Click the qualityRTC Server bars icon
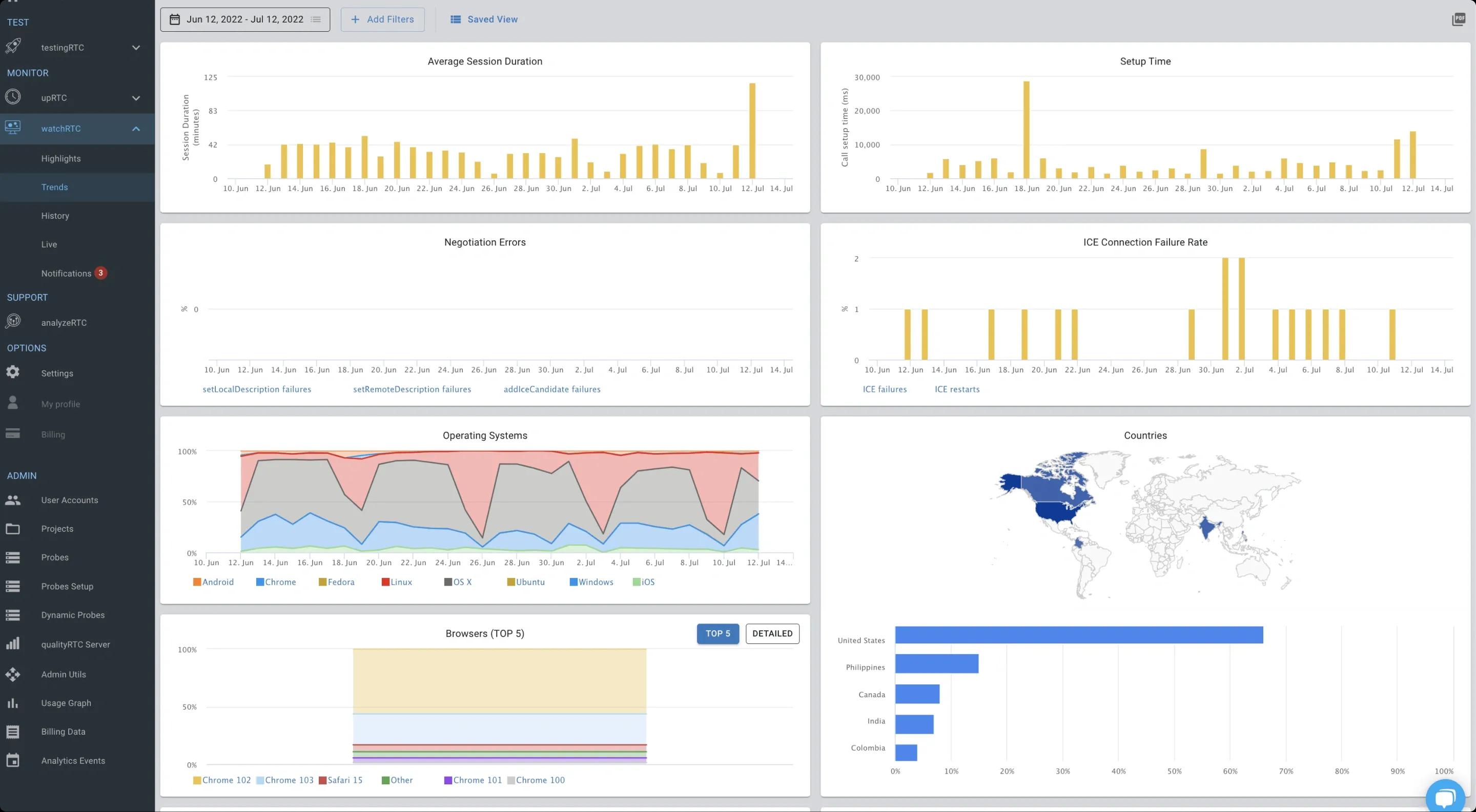 tap(13, 643)
